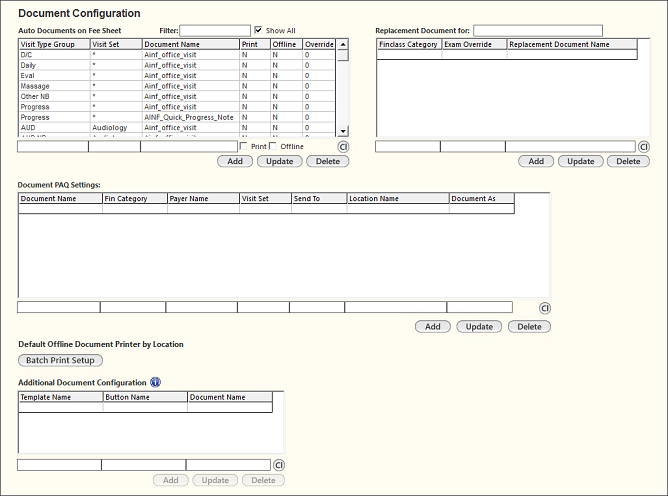668x496 pixels.
Task: Click Payer Name entry field below PAQ Settings
Action: (x=202, y=307)
